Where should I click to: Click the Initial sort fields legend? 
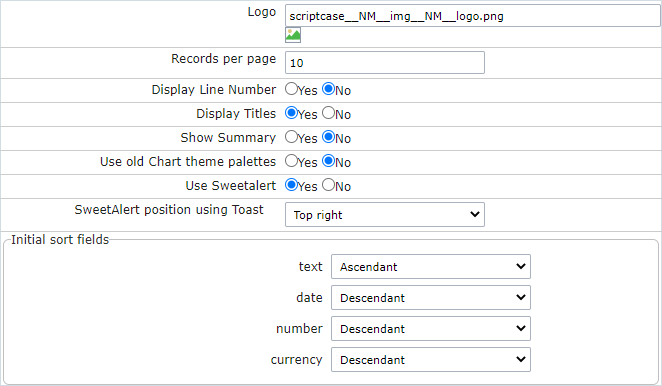click(x=60, y=239)
